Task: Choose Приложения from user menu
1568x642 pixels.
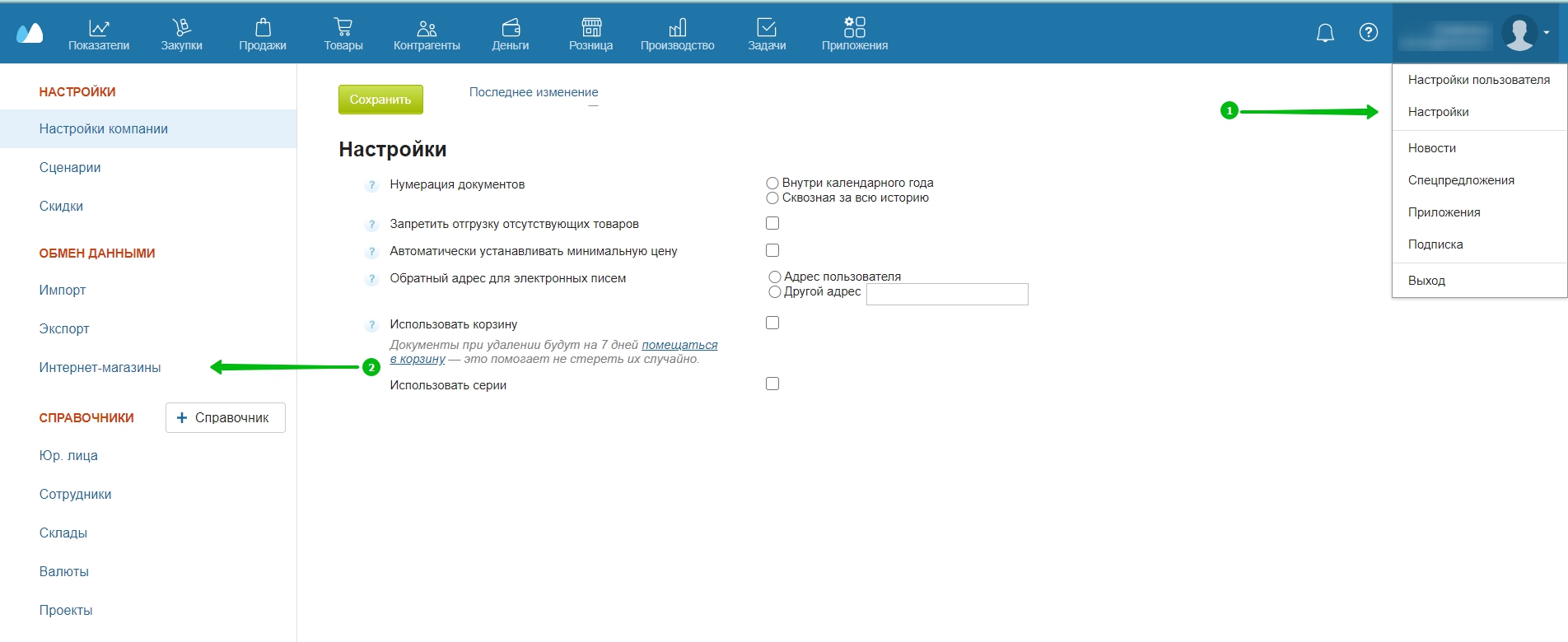Action: [1479, 212]
